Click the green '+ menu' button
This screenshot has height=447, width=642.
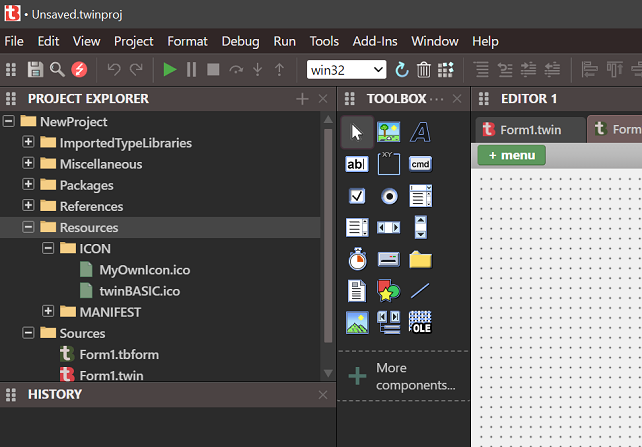[511, 155]
